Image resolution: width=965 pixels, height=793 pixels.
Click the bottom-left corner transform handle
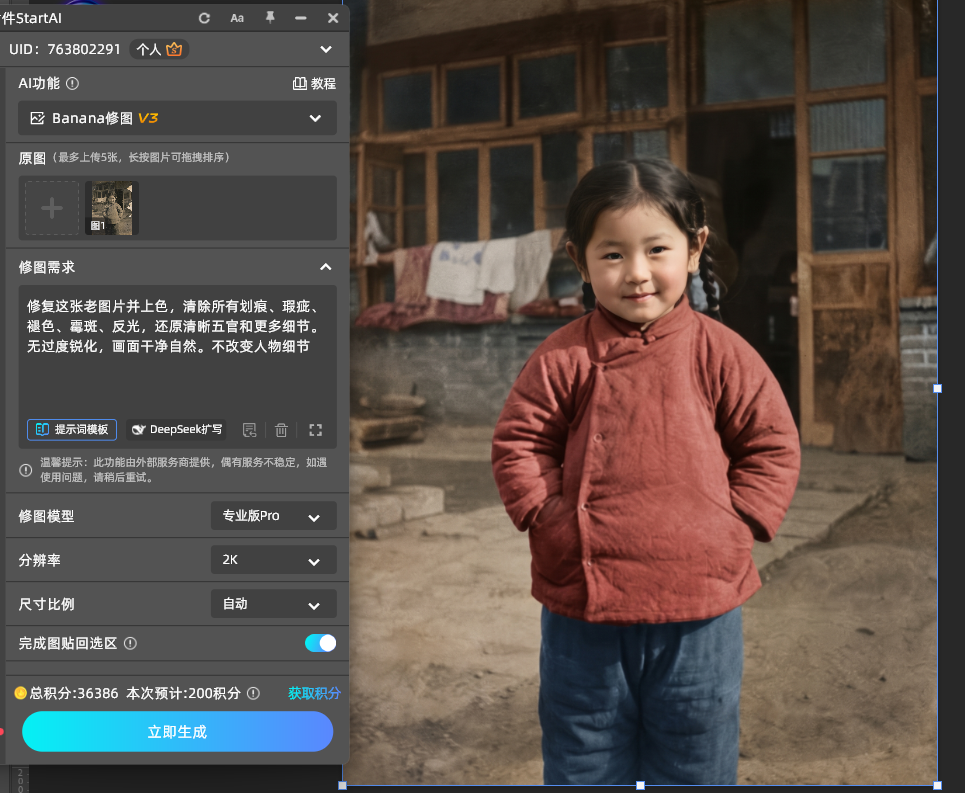[343, 786]
